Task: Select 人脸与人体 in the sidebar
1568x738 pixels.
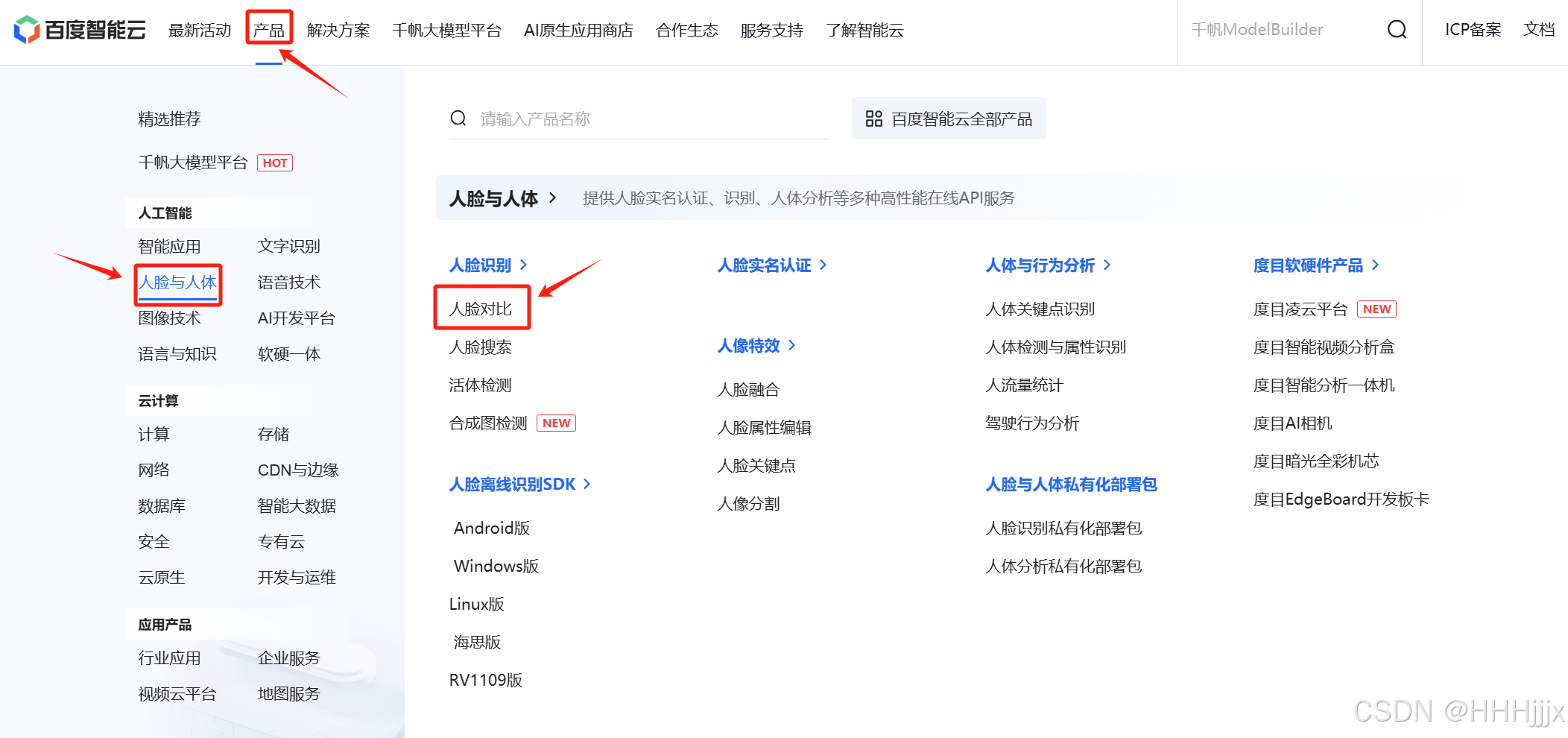Action: coord(177,283)
